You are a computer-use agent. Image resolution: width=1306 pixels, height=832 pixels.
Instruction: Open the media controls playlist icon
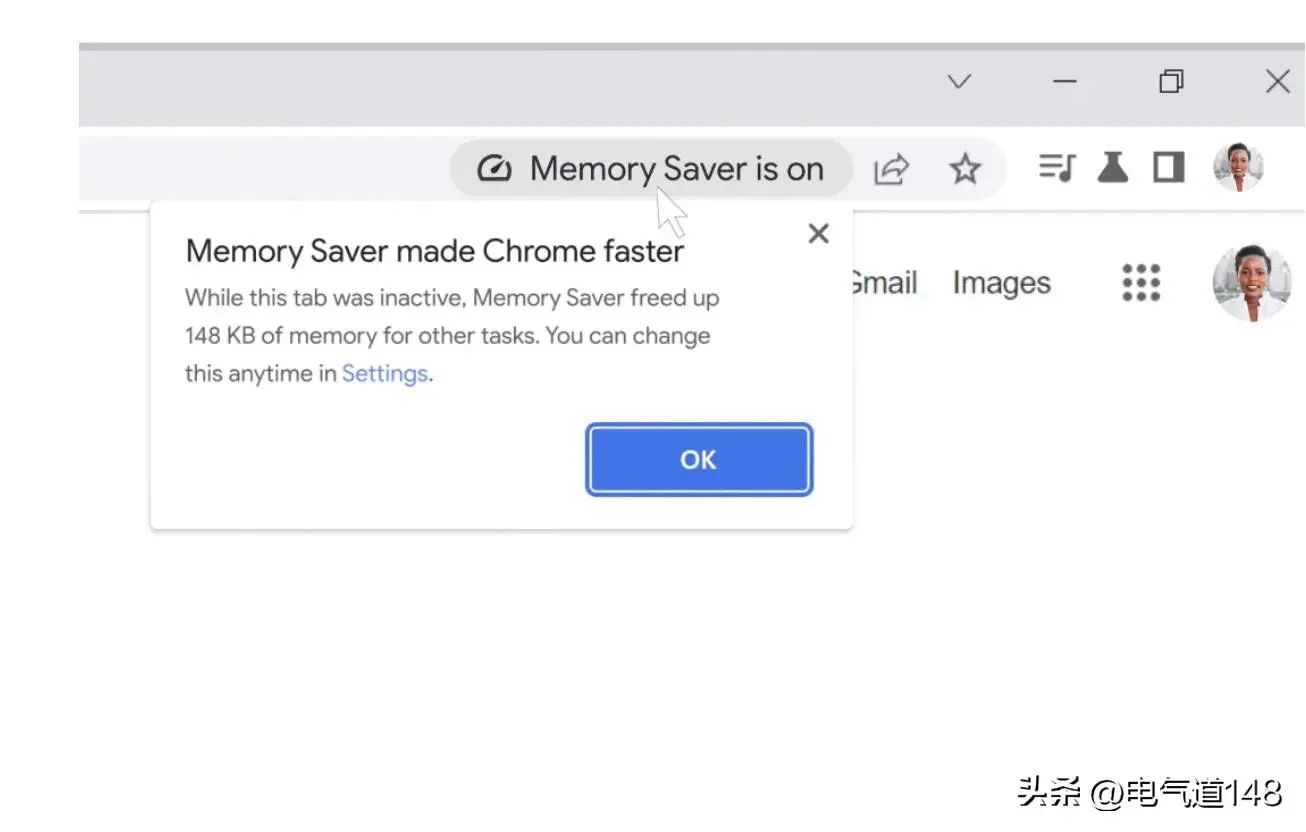pos(1057,167)
